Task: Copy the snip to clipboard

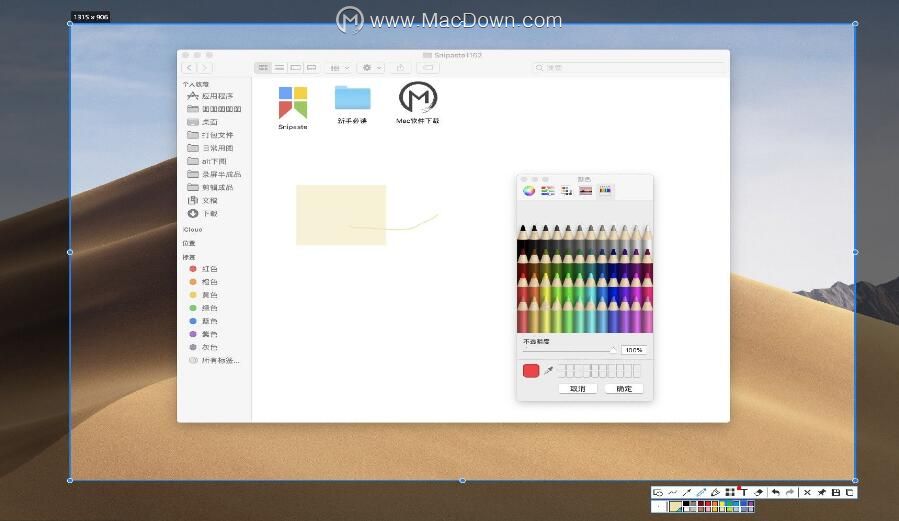Action: (x=850, y=492)
